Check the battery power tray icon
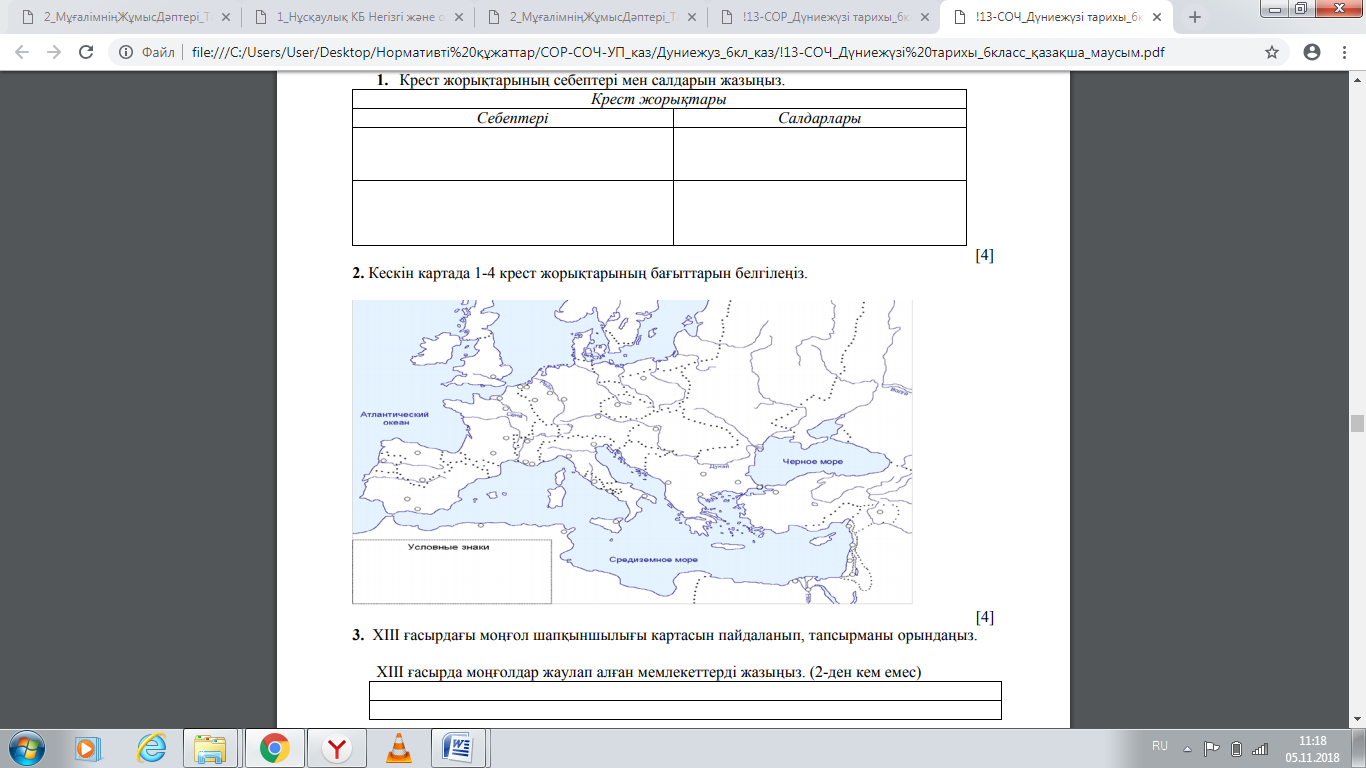The height and width of the screenshot is (768, 1366). pyautogui.click(x=1236, y=748)
